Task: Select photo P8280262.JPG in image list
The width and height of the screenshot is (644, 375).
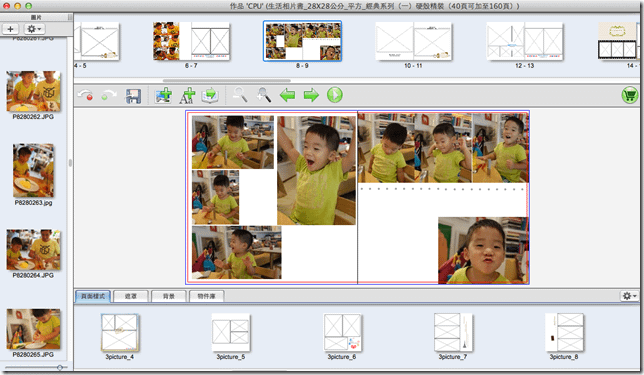Action: [33, 91]
